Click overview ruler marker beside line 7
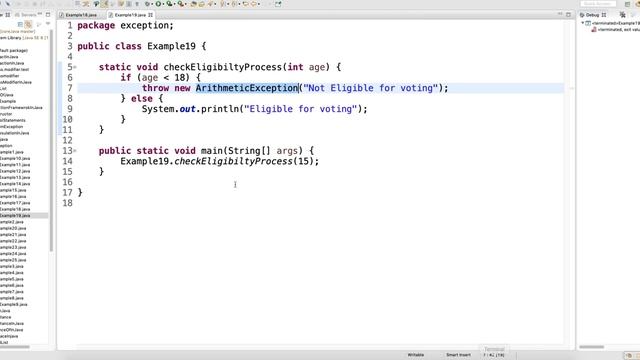 click(571, 88)
